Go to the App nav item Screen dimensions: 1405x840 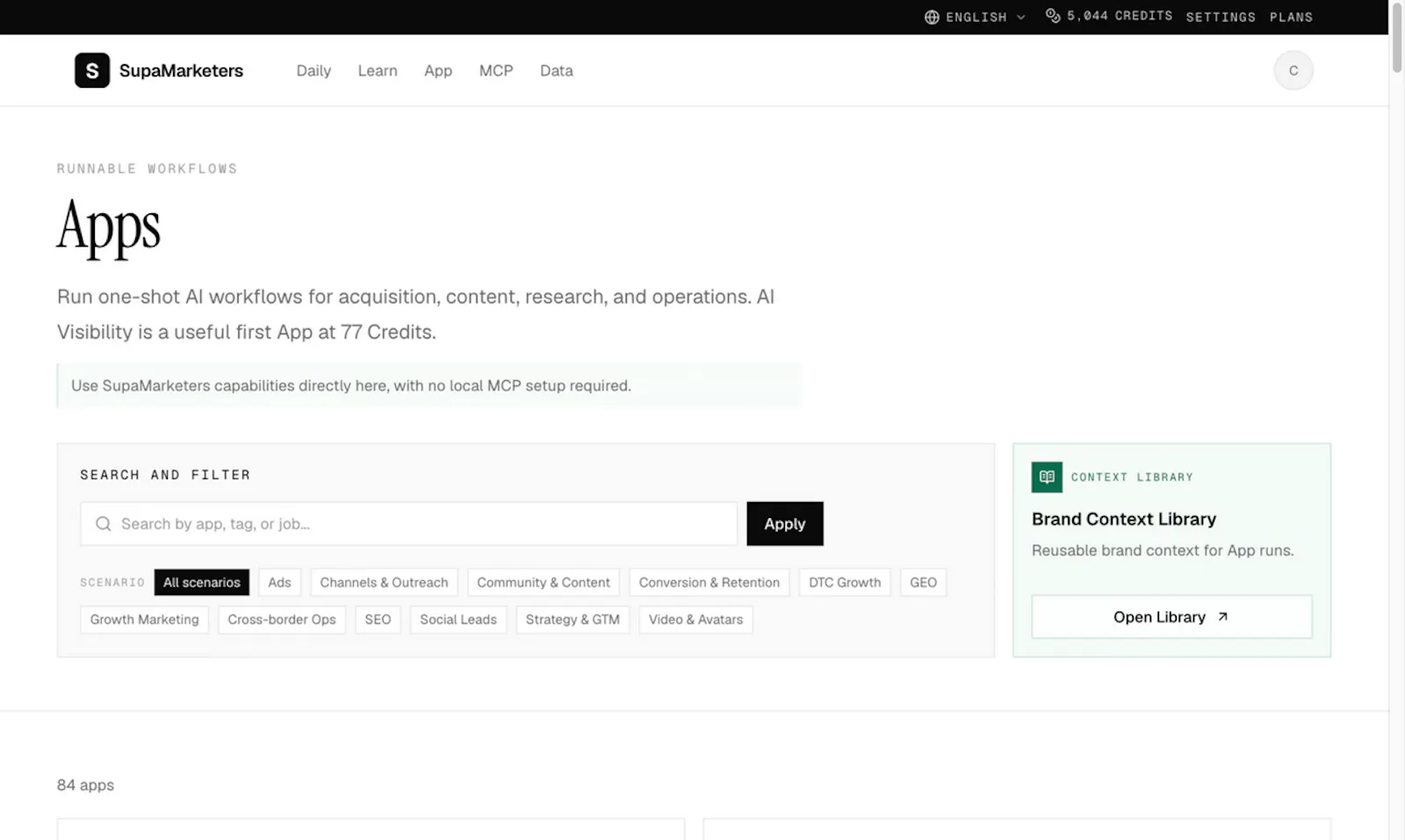(438, 70)
